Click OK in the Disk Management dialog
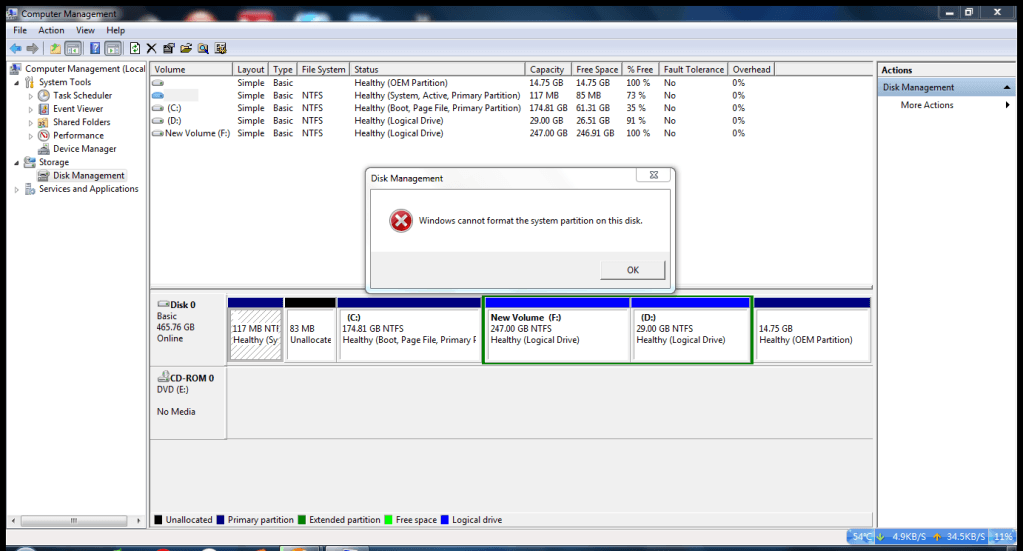 (633, 270)
